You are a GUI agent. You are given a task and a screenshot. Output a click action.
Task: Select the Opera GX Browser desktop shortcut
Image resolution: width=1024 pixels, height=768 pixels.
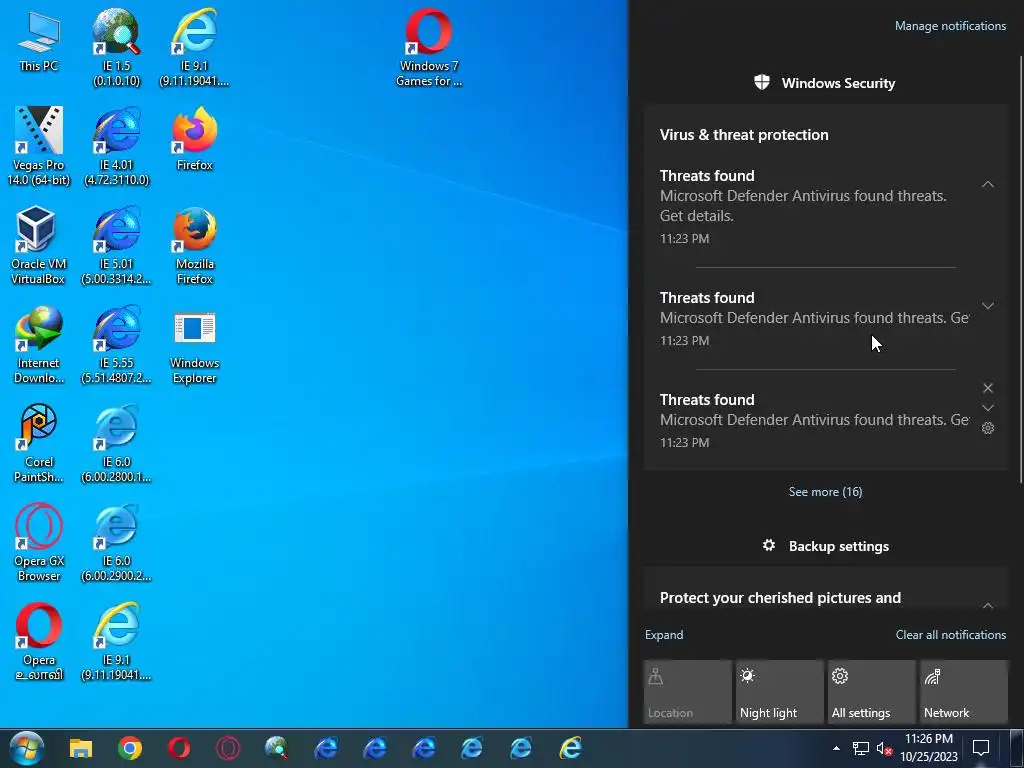click(39, 543)
